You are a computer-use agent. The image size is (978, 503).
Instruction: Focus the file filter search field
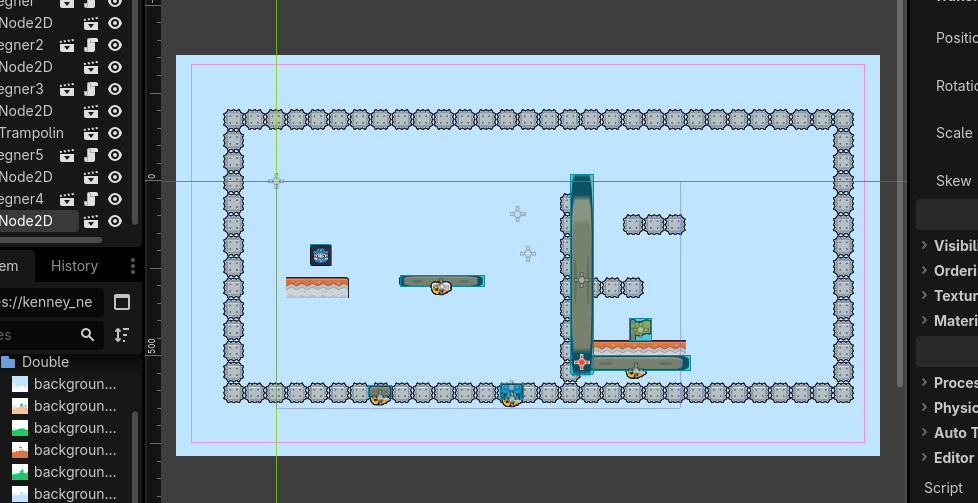(51, 335)
